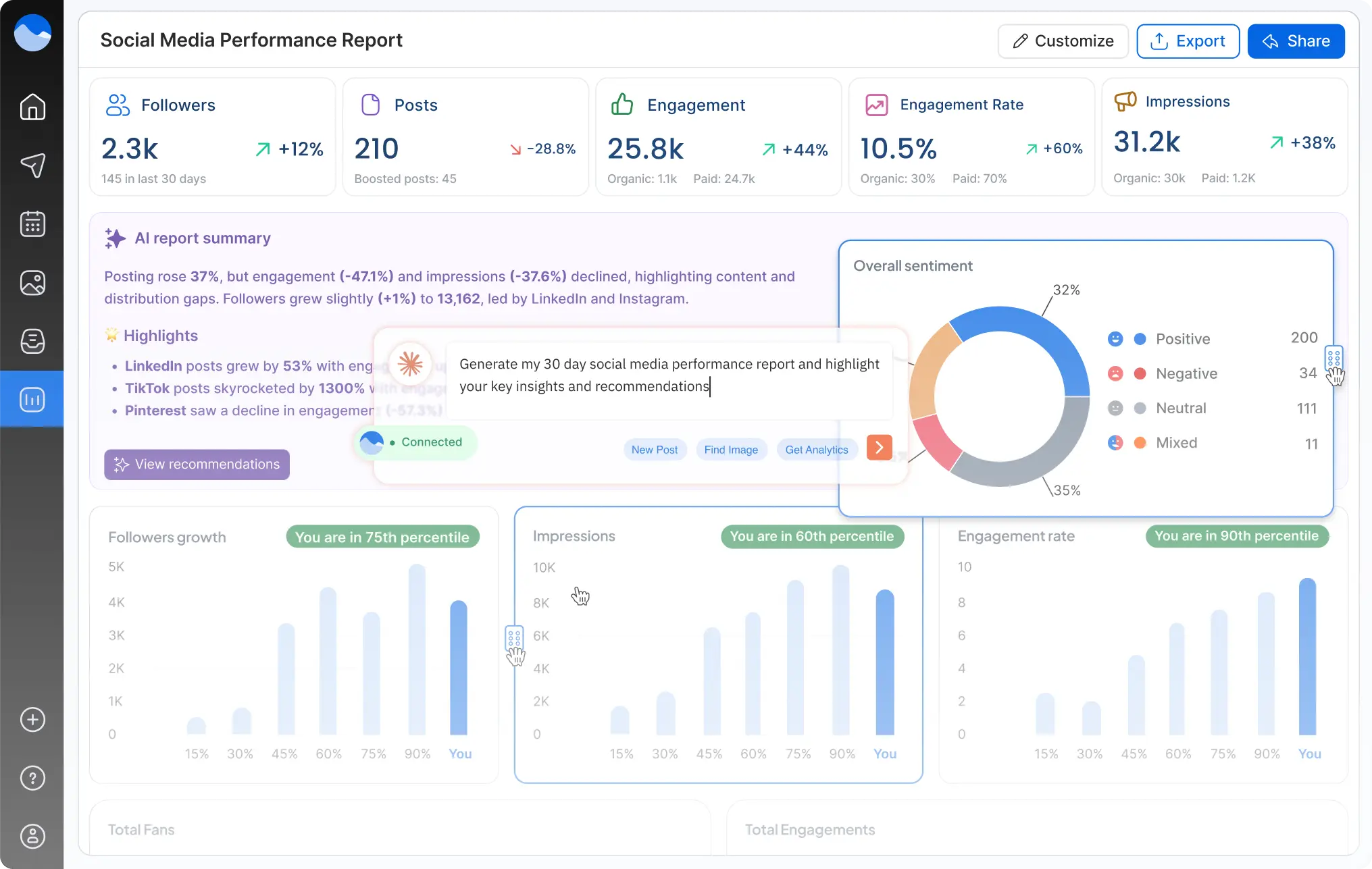Select the New Post chip in the AI assistant
The image size is (1372, 869).
[x=654, y=449]
